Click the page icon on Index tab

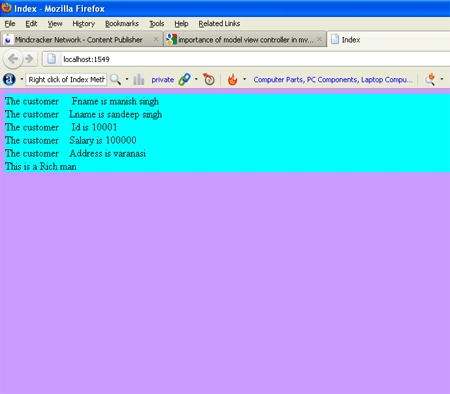(x=335, y=39)
